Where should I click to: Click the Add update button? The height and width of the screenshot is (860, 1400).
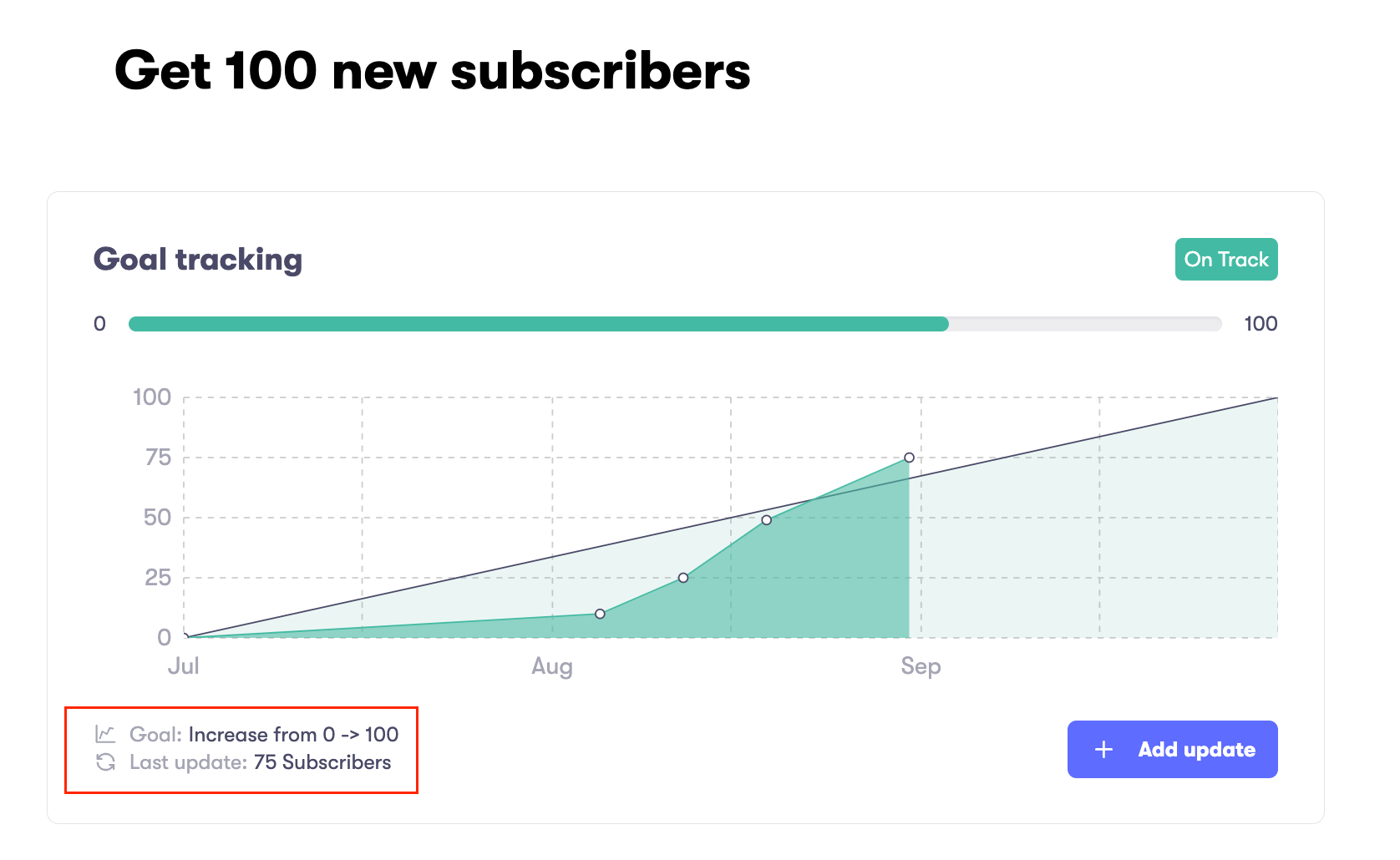click(1172, 749)
